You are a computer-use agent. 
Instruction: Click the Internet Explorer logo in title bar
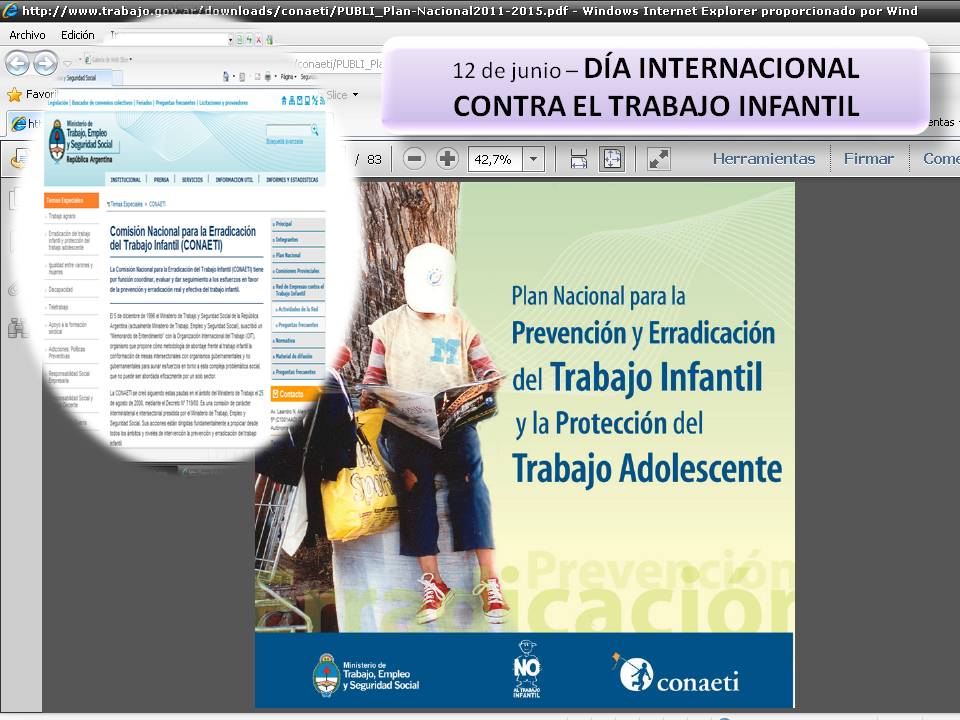point(10,10)
